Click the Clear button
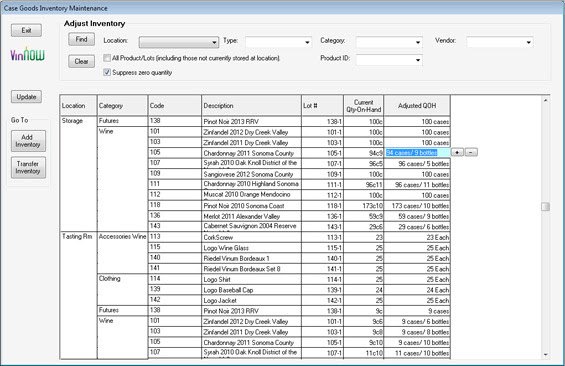The width and height of the screenshot is (565, 366). coord(81,61)
